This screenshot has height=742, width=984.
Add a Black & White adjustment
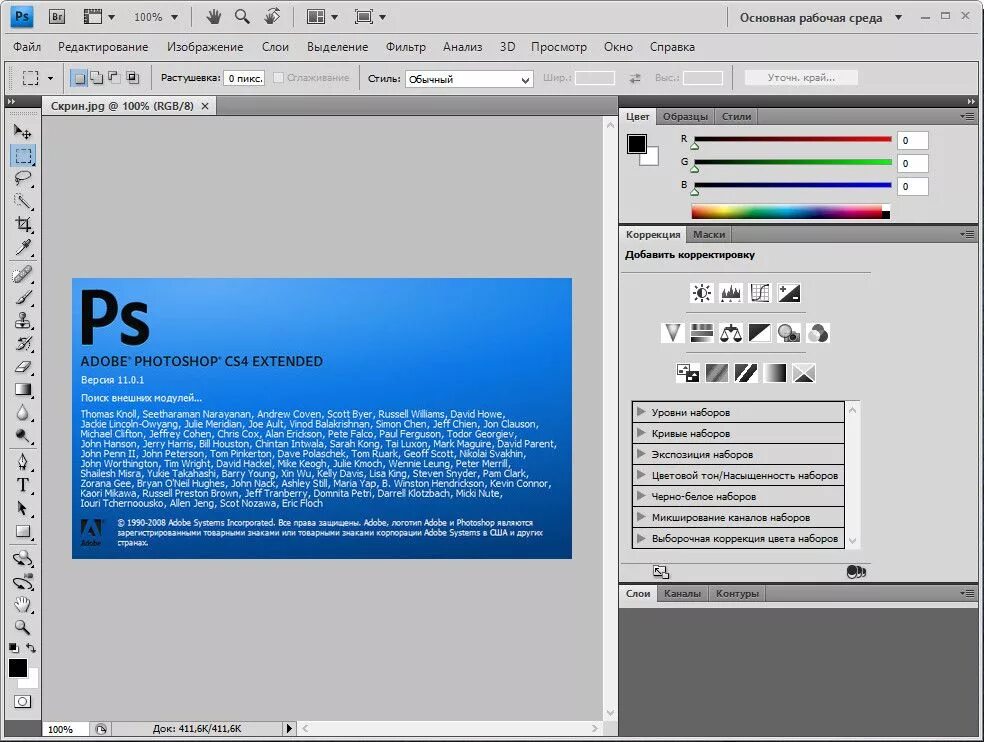(x=759, y=333)
